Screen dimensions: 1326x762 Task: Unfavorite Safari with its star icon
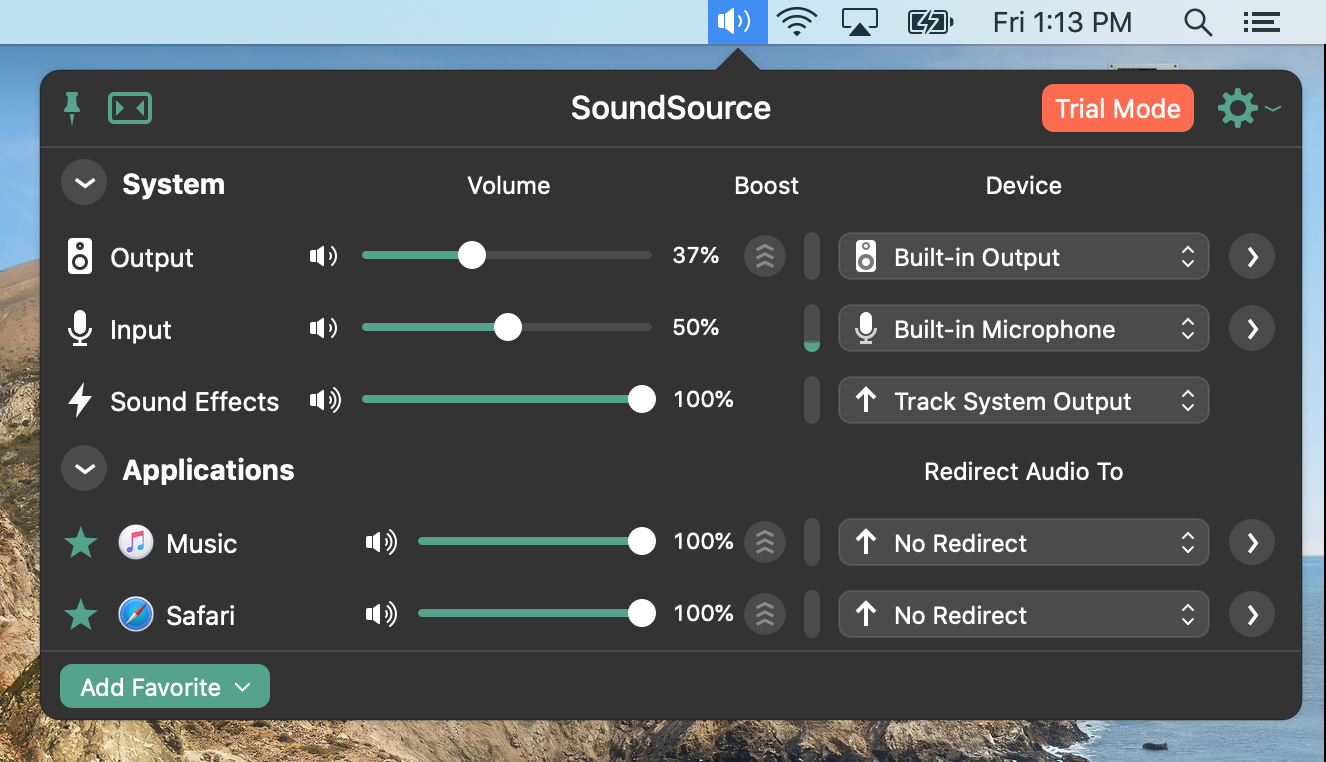(x=80, y=615)
